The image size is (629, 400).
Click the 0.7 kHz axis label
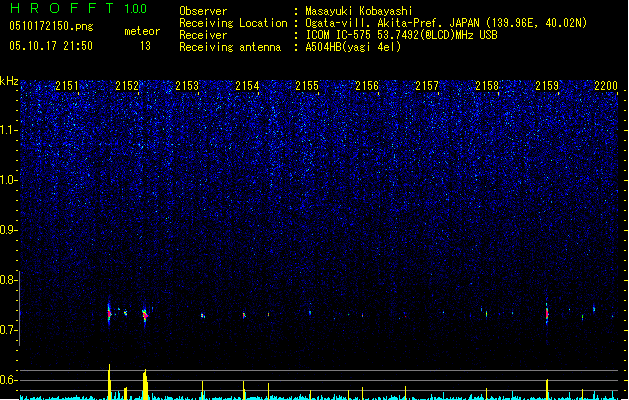[x=8, y=330]
